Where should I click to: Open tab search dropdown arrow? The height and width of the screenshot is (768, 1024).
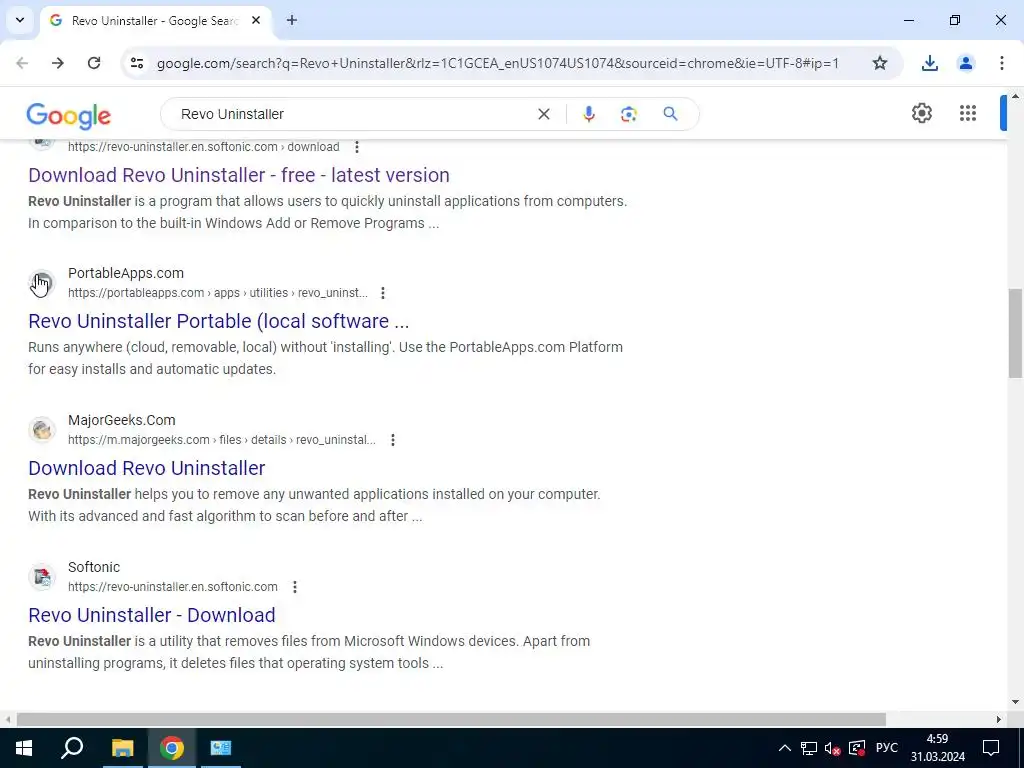pos(20,20)
